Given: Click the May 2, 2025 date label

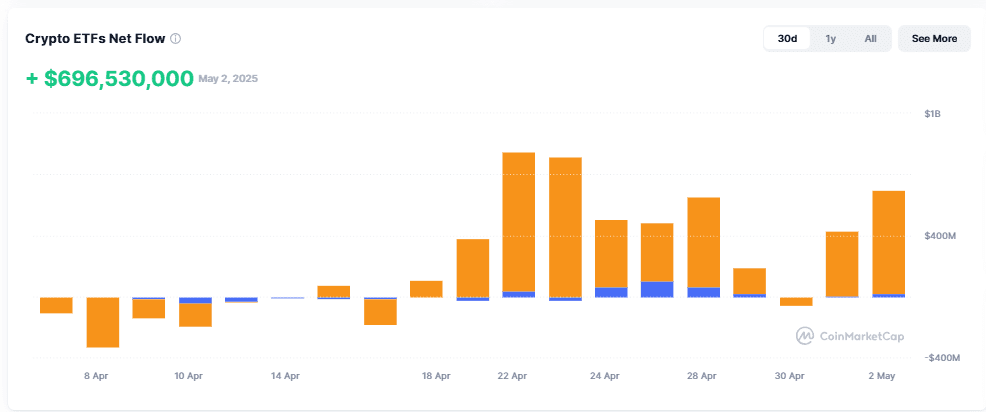Looking at the screenshot, I should click(228, 79).
